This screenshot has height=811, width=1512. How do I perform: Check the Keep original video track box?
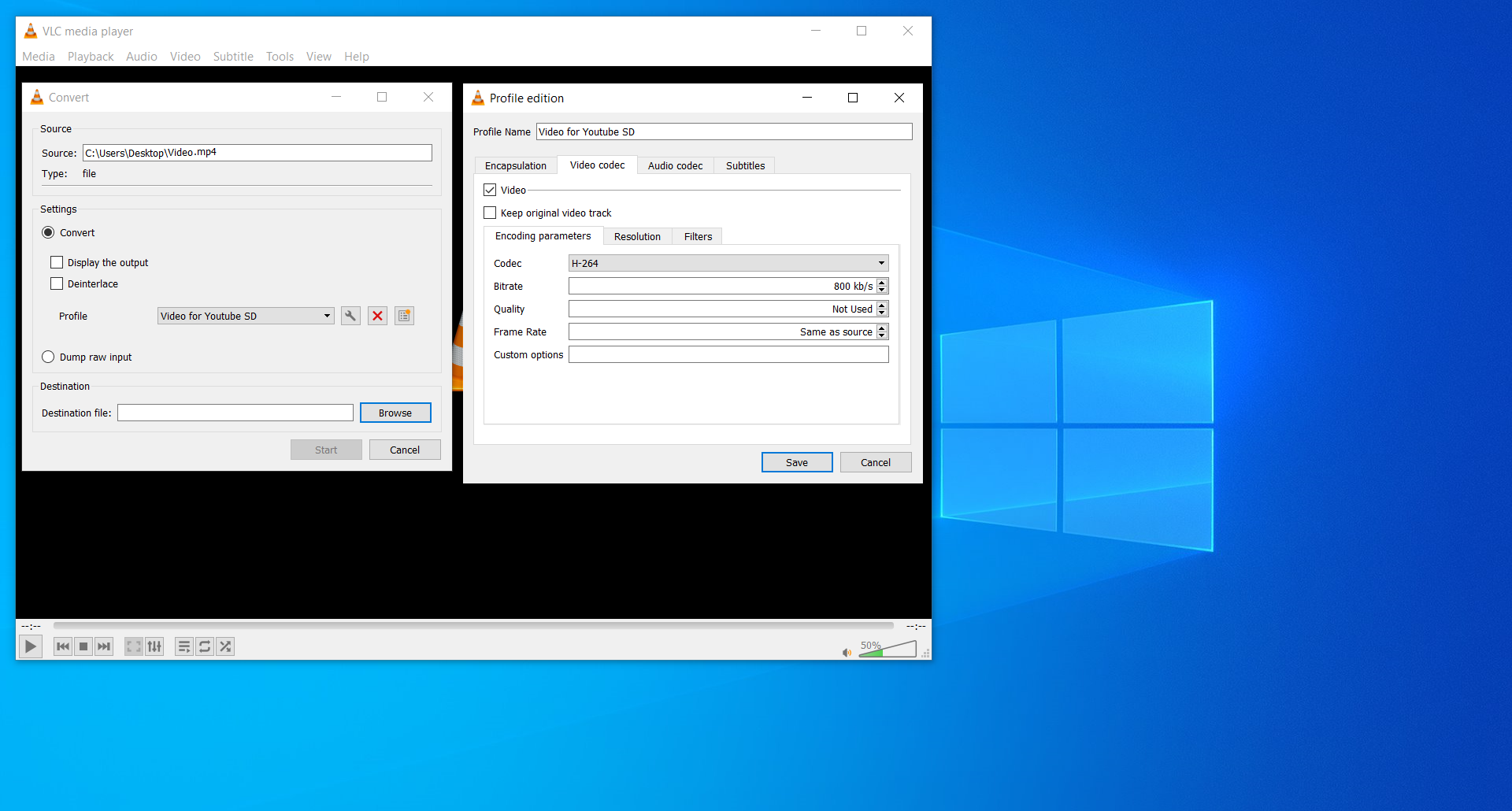tap(490, 213)
